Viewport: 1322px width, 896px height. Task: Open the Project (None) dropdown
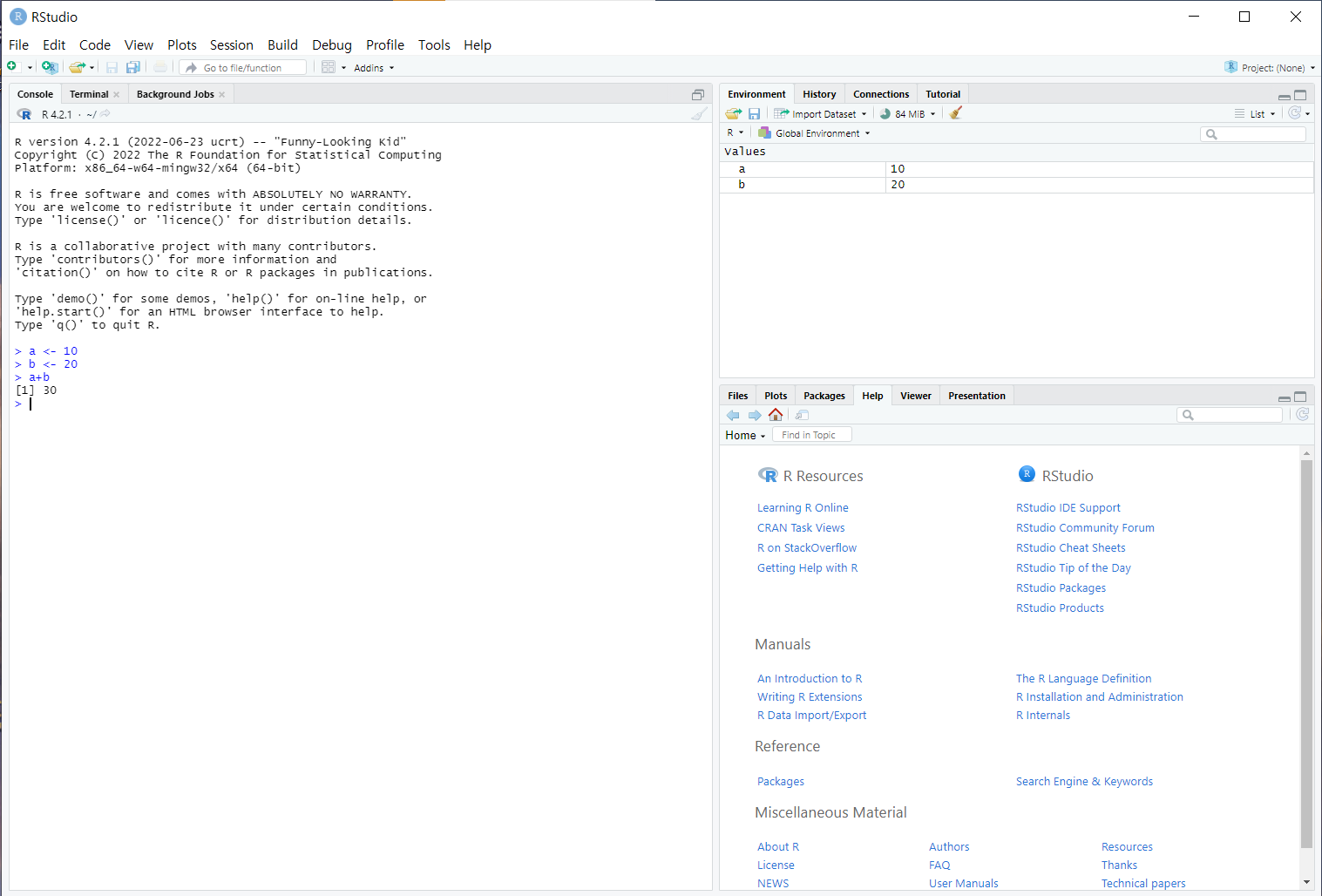click(1271, 68)
